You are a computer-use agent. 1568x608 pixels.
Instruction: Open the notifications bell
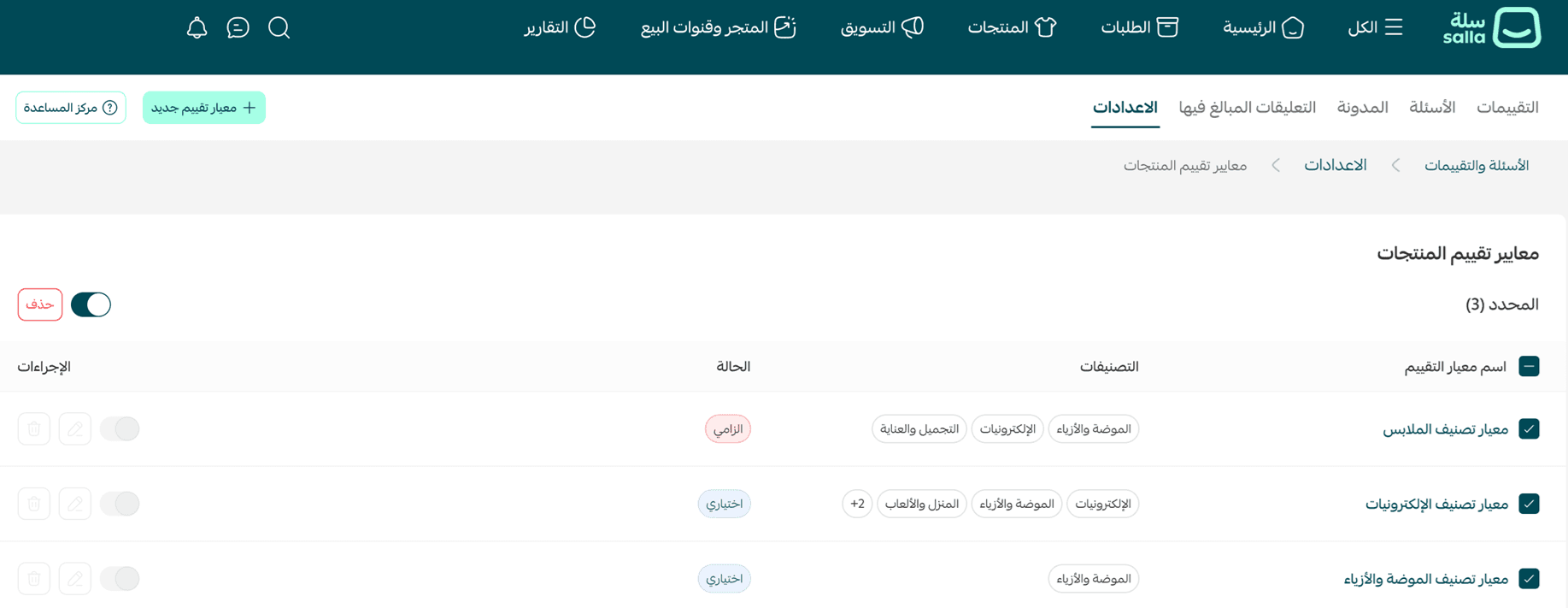[x=197, y=27]
